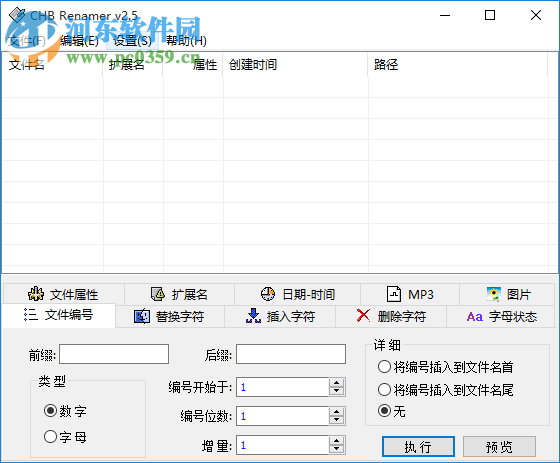
Task: Focus the 后缀 input field
Action: (291, 354)
